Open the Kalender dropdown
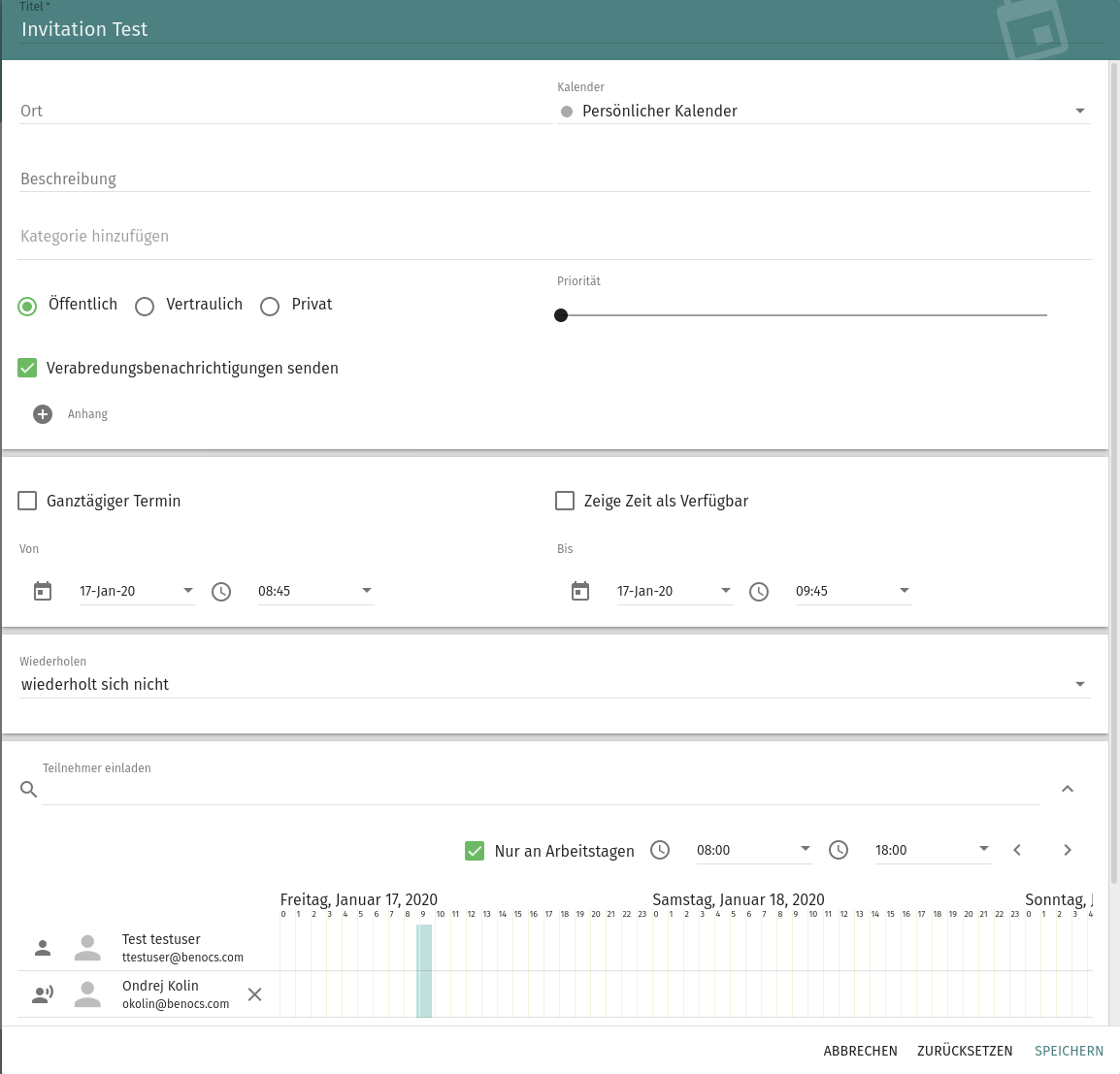The height and width of the screenshot is (1074, 1120). point(825,112)
